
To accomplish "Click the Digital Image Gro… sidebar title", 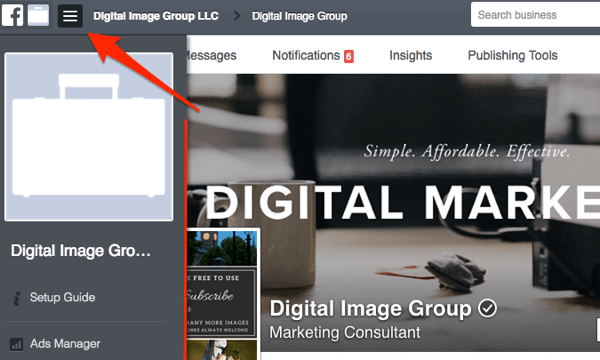I will point(81,251).
